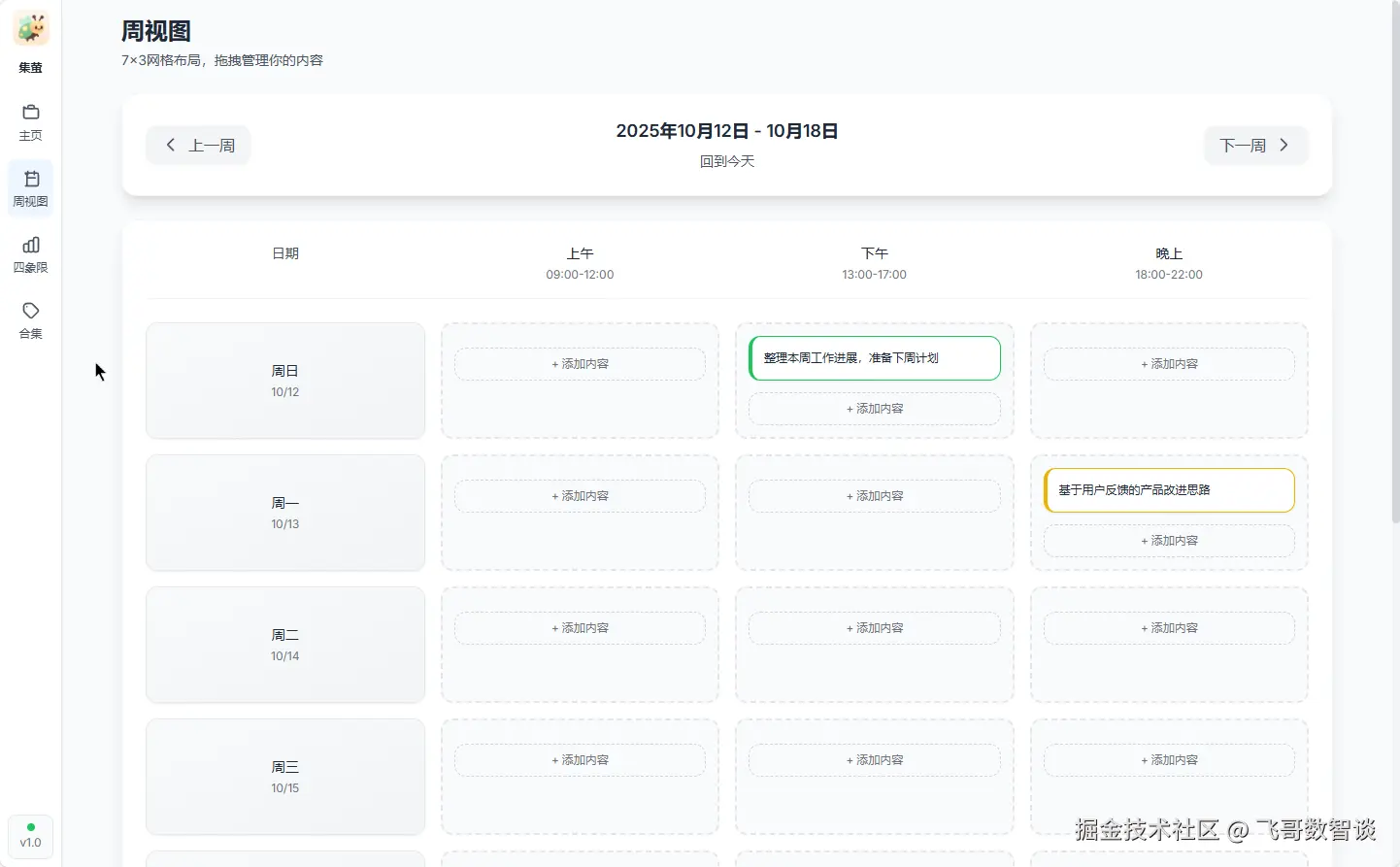
Task: Add content to 周一 afternoon slot
Action: [874, 495]
